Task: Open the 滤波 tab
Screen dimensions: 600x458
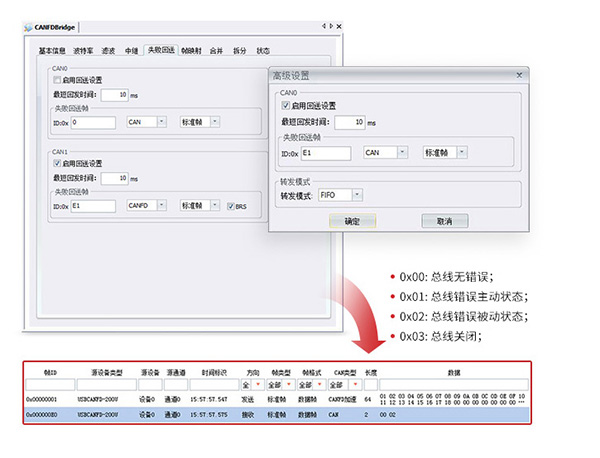Action: pyautogui.click(x=108, y=51)
